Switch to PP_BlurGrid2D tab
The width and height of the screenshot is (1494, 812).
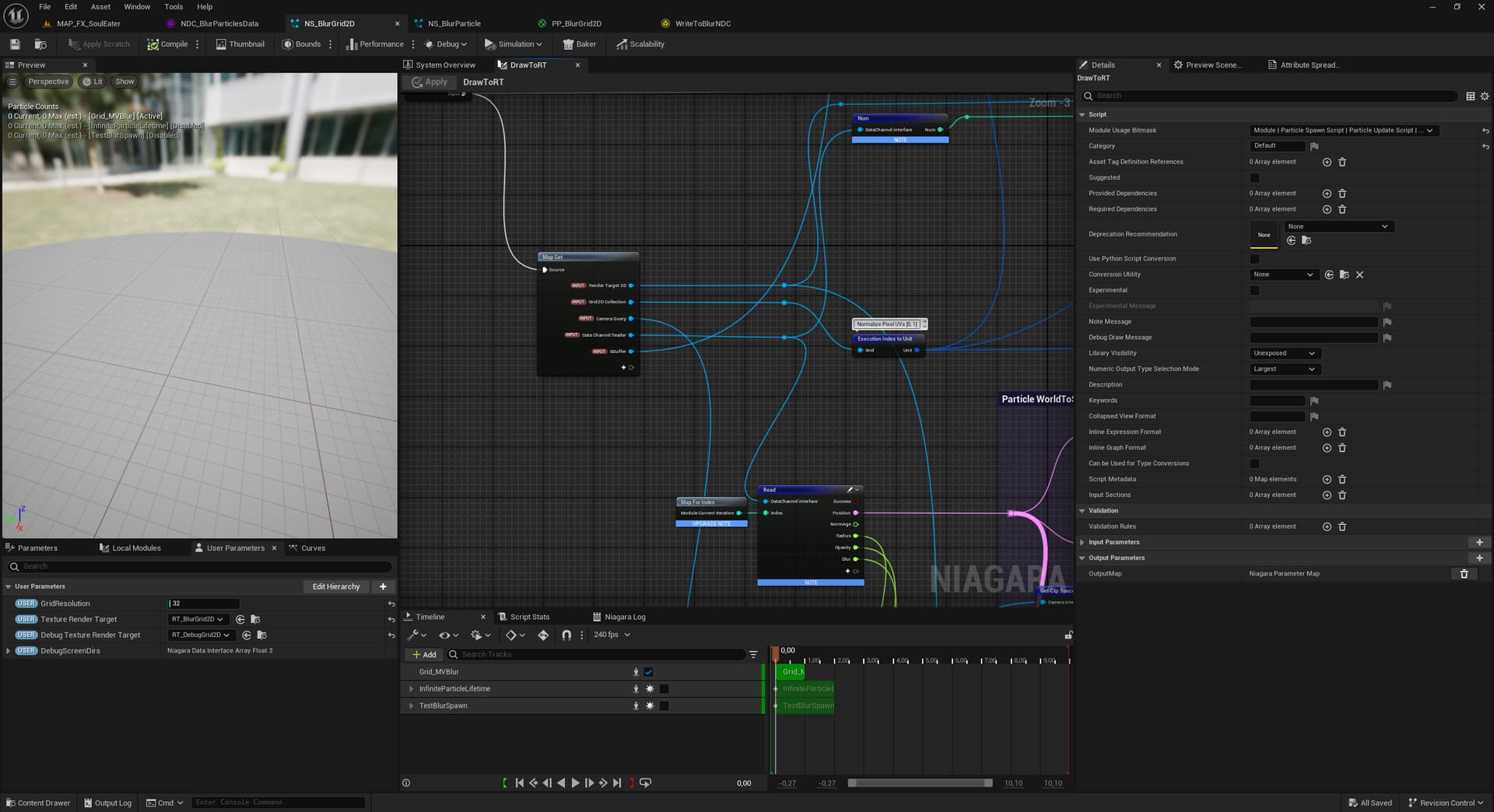click(577, 23)
